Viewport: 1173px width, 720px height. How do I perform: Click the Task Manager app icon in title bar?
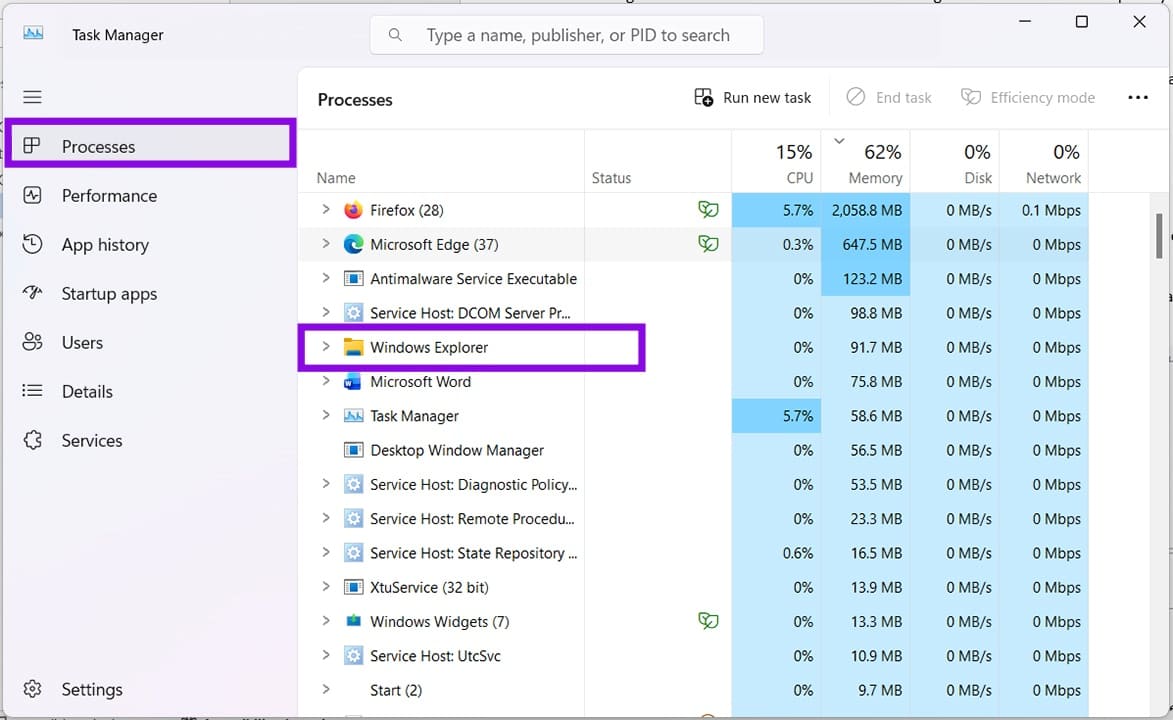pos(33,34)
